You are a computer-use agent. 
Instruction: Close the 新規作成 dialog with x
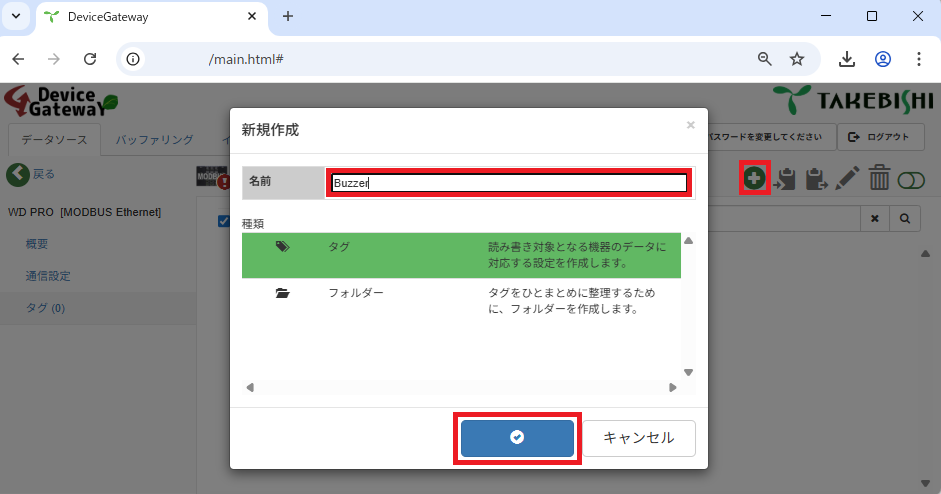pos(691,125)
